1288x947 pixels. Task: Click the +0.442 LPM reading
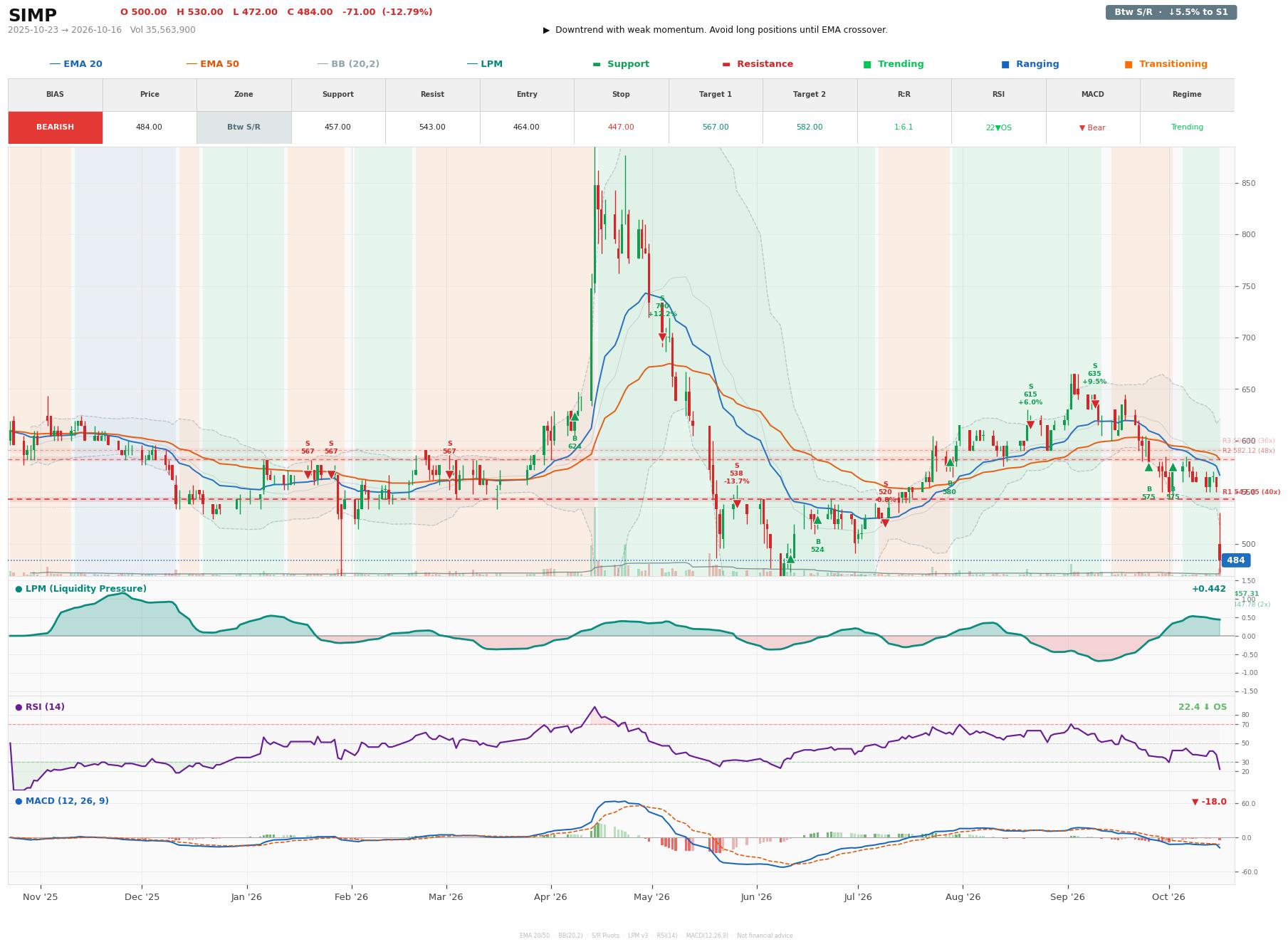[x=1209, y=589]
